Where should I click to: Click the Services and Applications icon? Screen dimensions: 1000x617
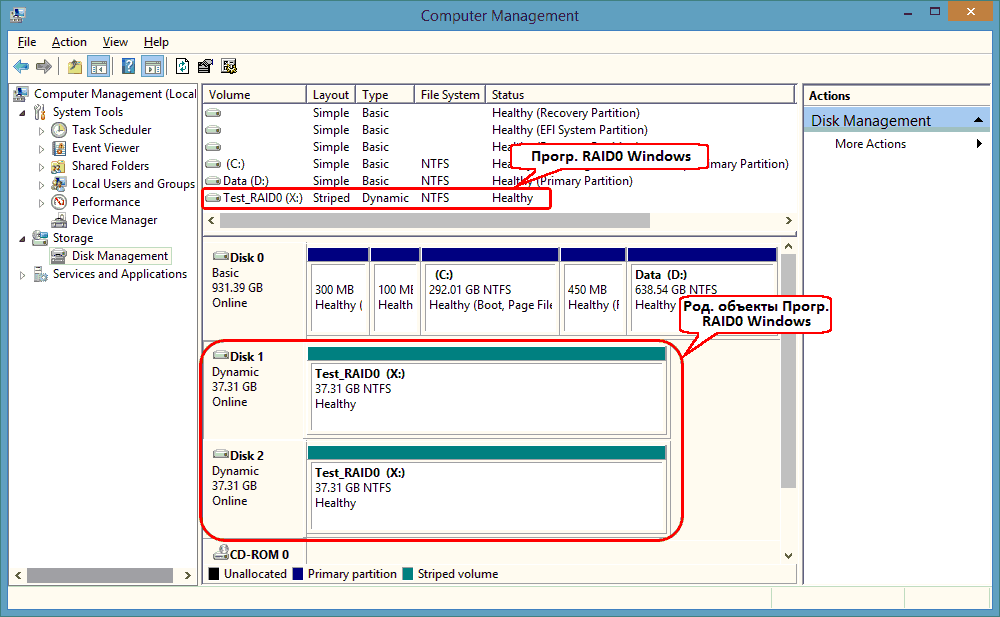tap(40, 274)
